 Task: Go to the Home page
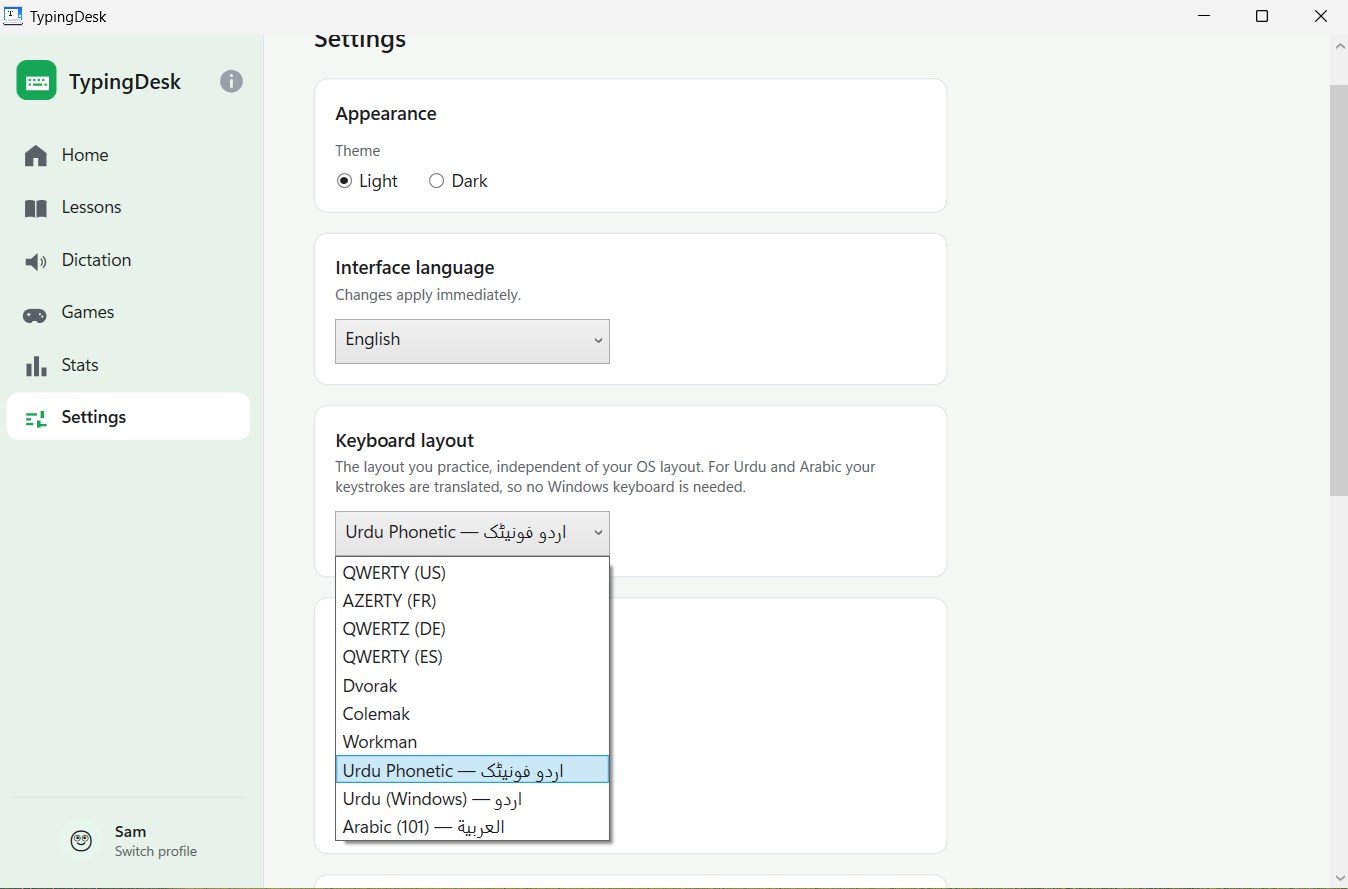point(128,155)
